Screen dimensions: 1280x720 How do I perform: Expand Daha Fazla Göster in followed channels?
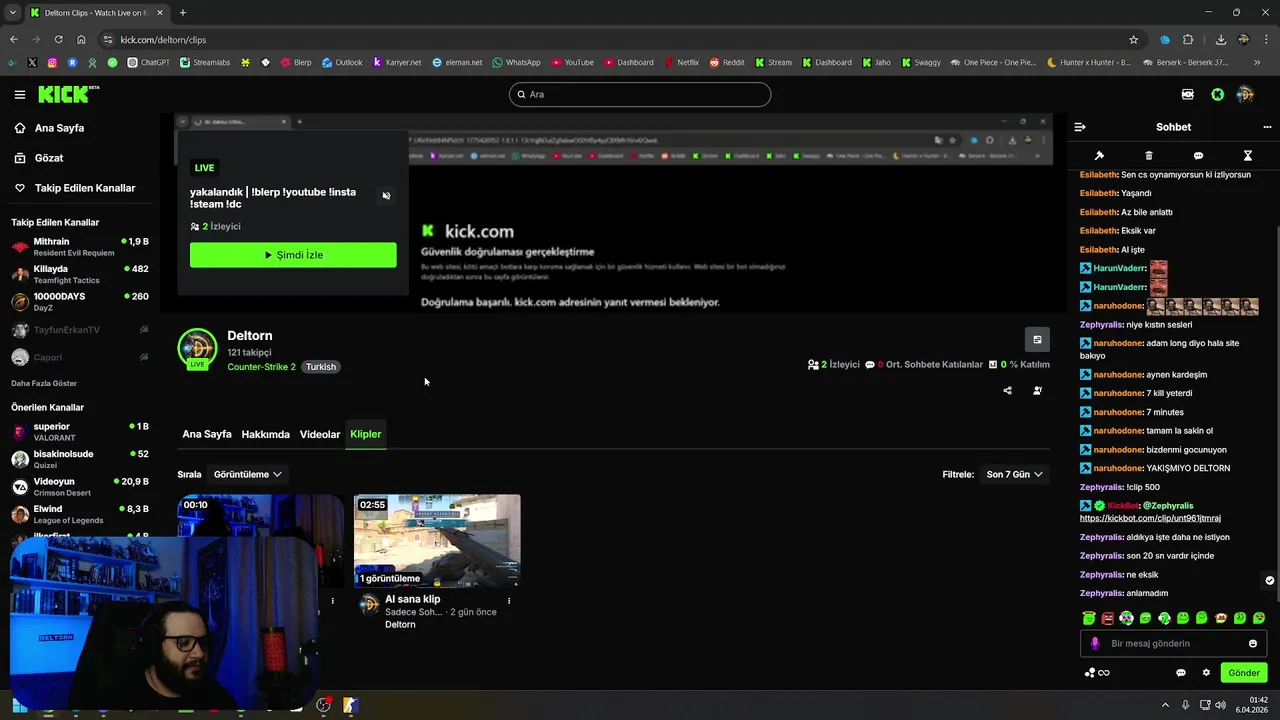coord(44,383)
